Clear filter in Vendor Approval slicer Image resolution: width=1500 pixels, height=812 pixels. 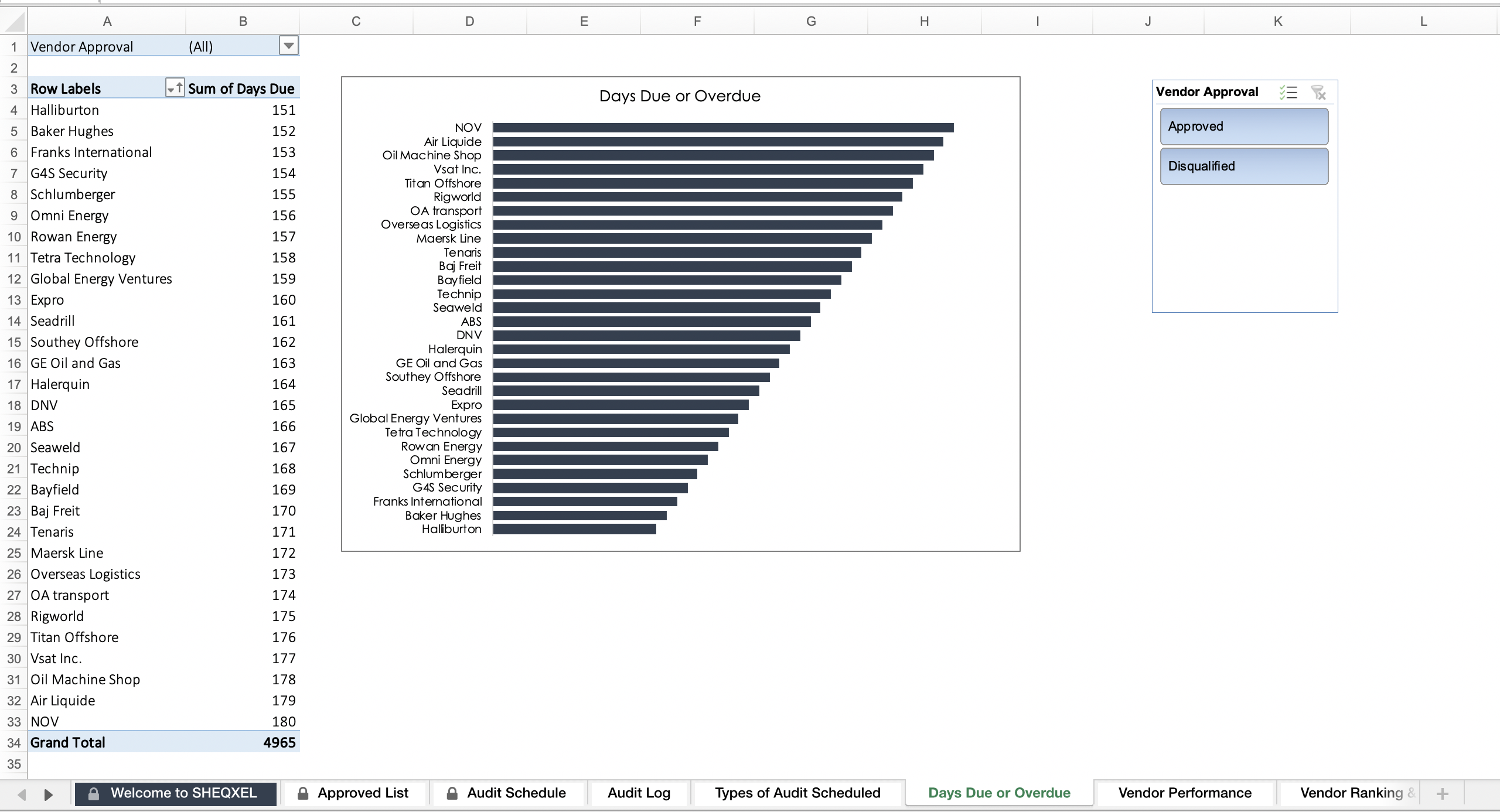pos(1318,92)
